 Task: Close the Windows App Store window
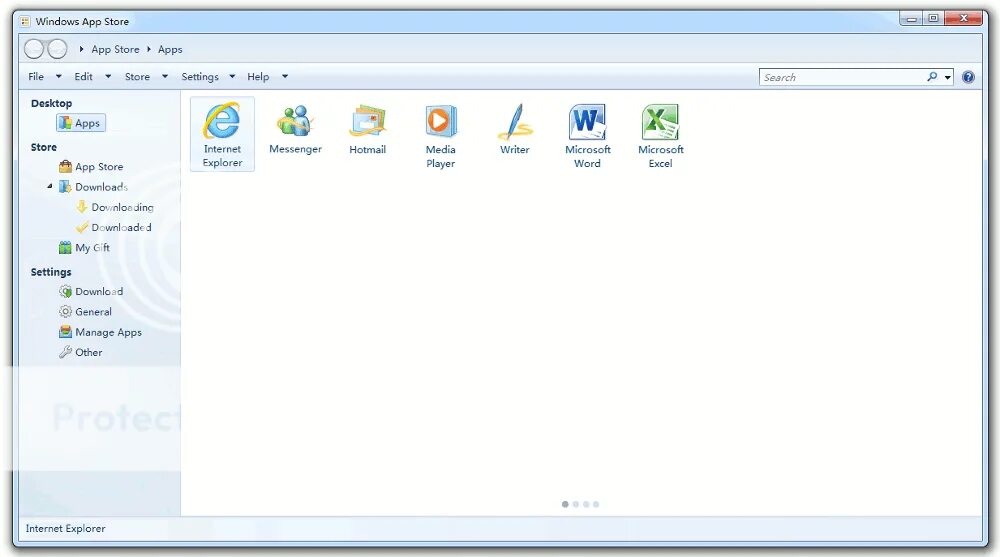(964, 19)
